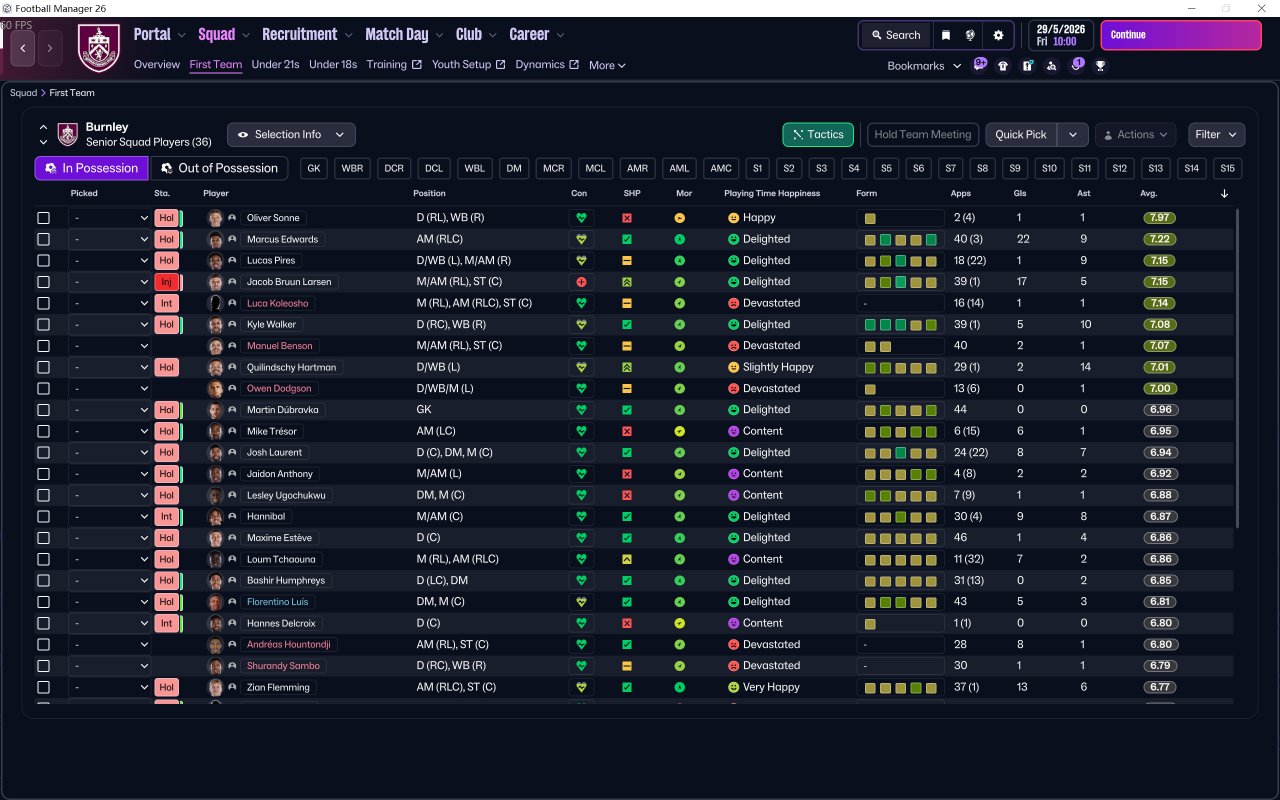Viewport: 1280px width, 800px height.
Task: Click the squad list vertical scrollbar
Action: point(1238,368)
